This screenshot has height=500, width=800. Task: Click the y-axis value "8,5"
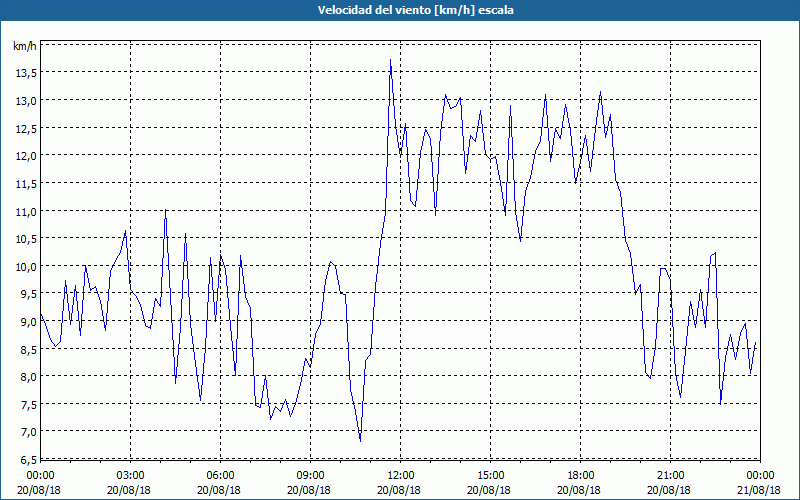point(28,350)
